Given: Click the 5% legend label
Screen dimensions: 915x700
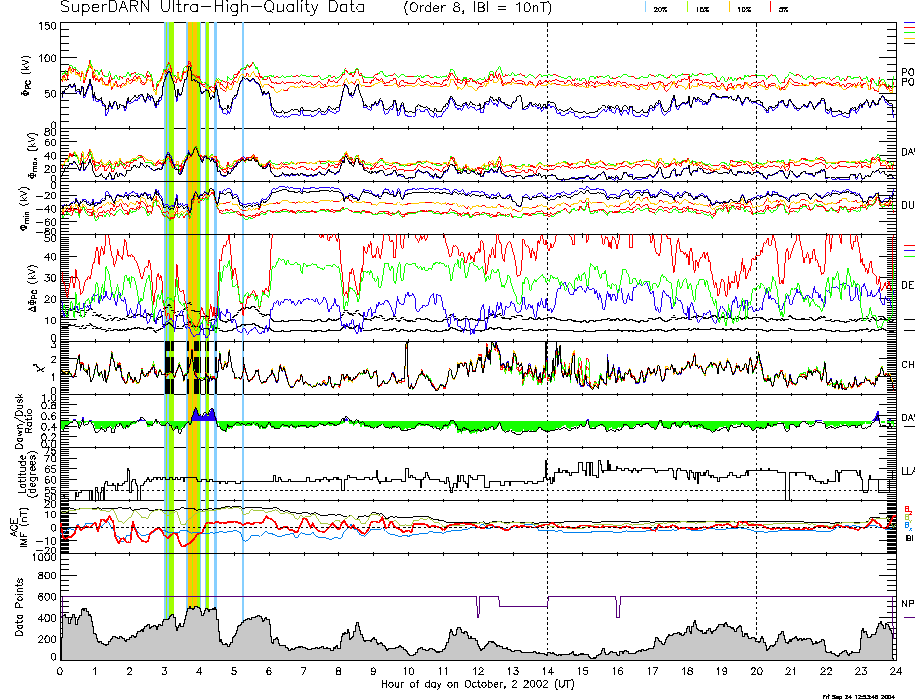Looking at the screenshot, I should (783, 9).
